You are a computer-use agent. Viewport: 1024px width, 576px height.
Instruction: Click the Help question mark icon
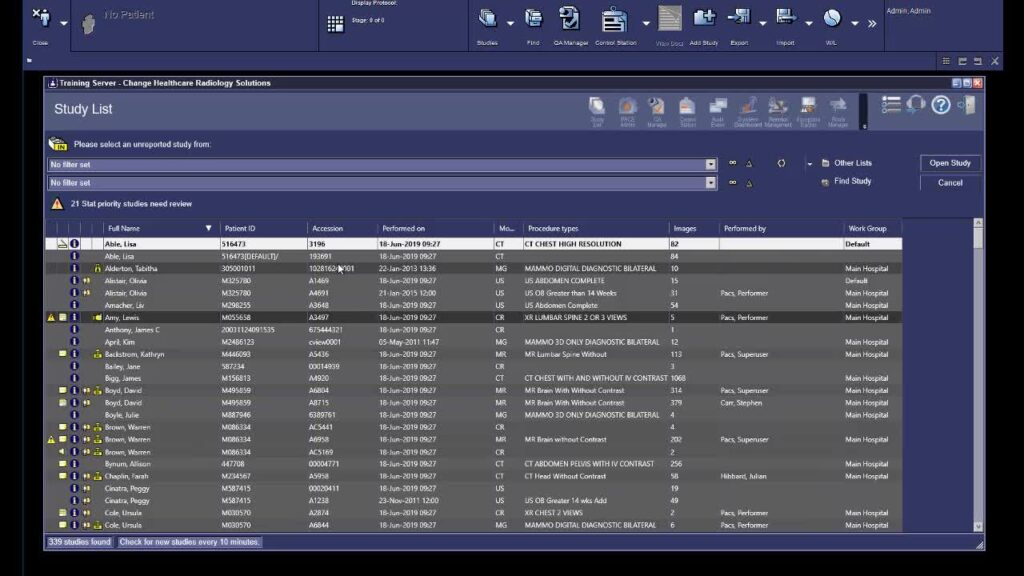(x=940, y=105)
